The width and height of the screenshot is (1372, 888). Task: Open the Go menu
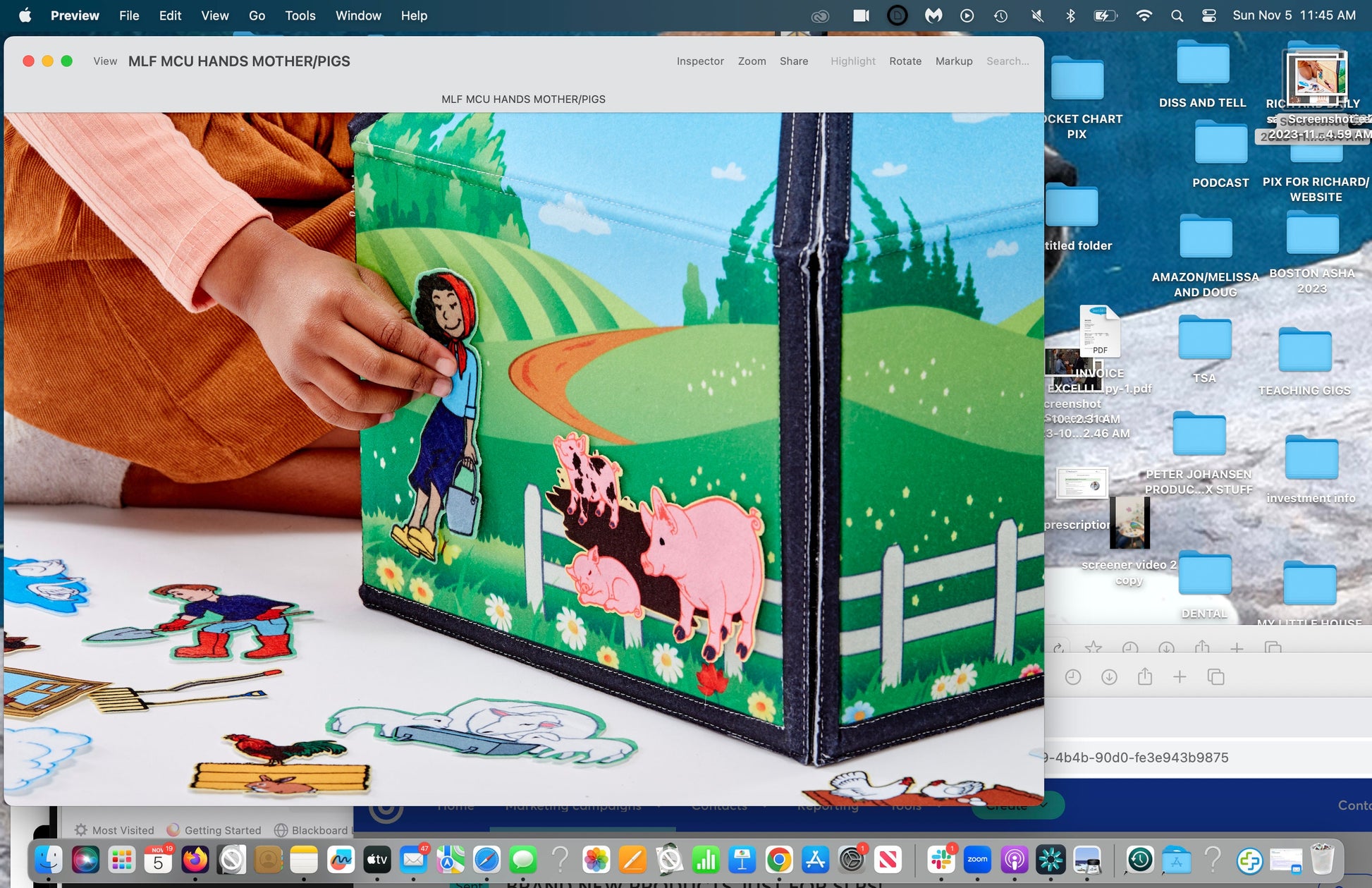click(257, 16)
